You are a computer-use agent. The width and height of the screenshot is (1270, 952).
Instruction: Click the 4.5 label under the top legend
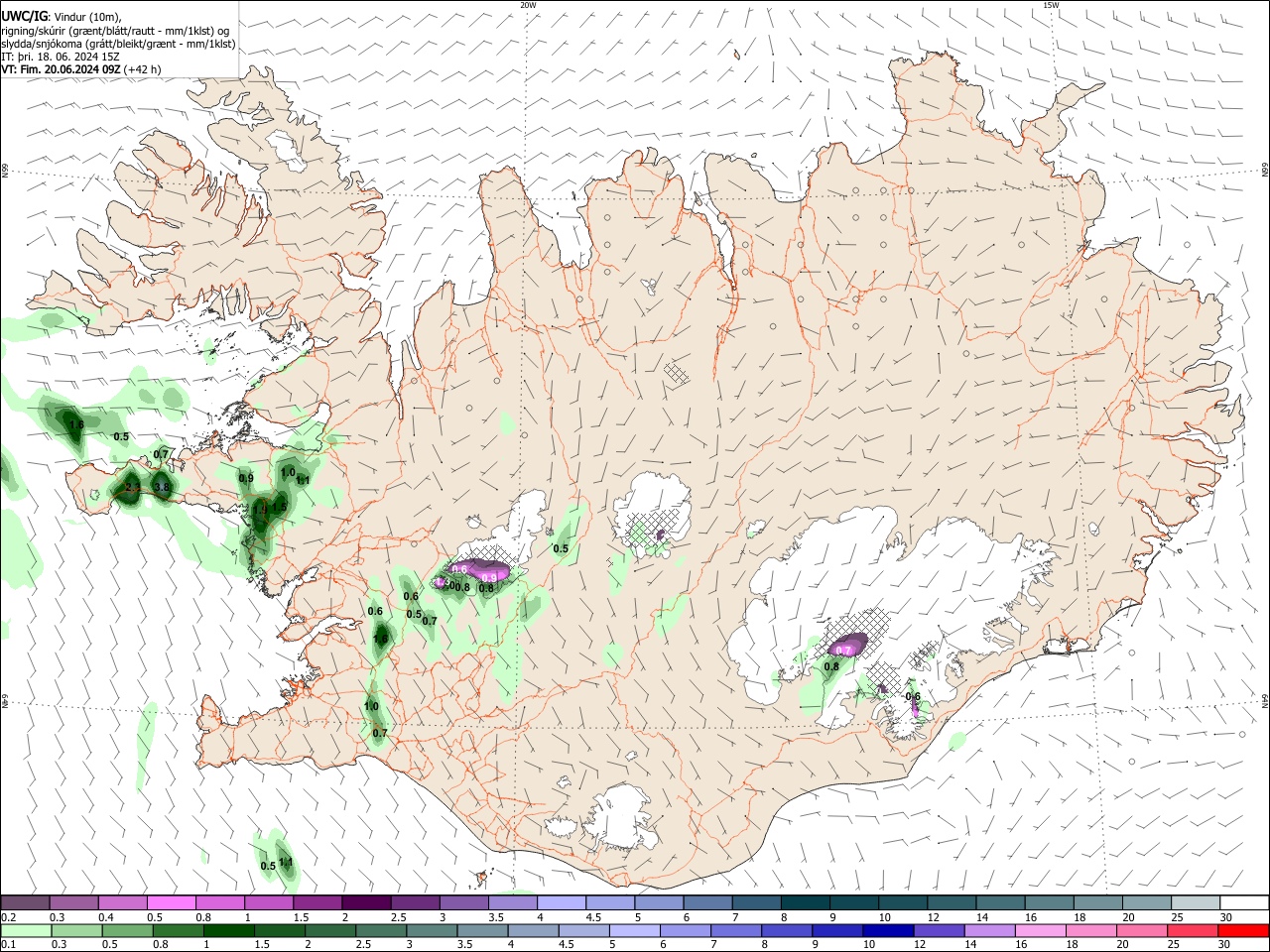click(x=593, y=917)
